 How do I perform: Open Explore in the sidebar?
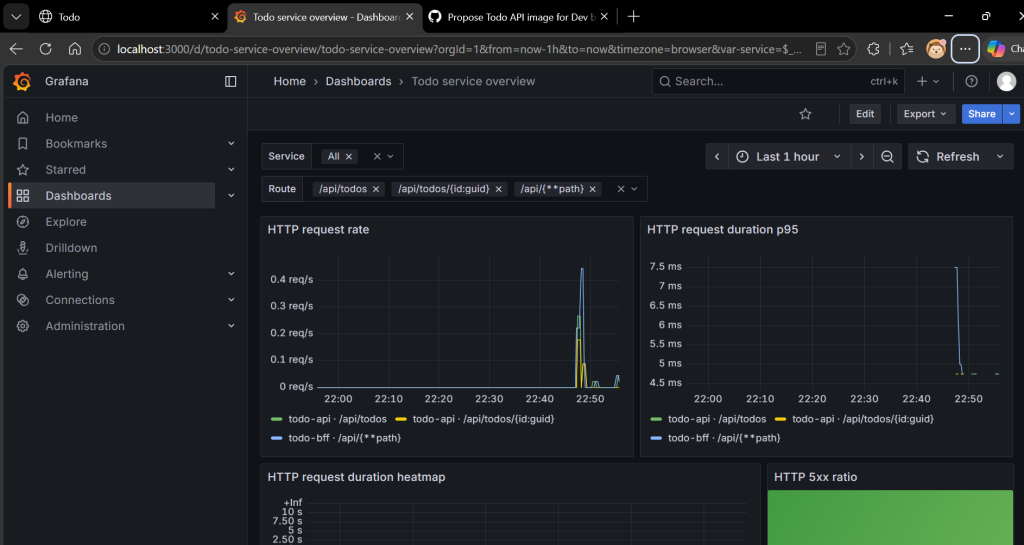(x=66, y=222)
